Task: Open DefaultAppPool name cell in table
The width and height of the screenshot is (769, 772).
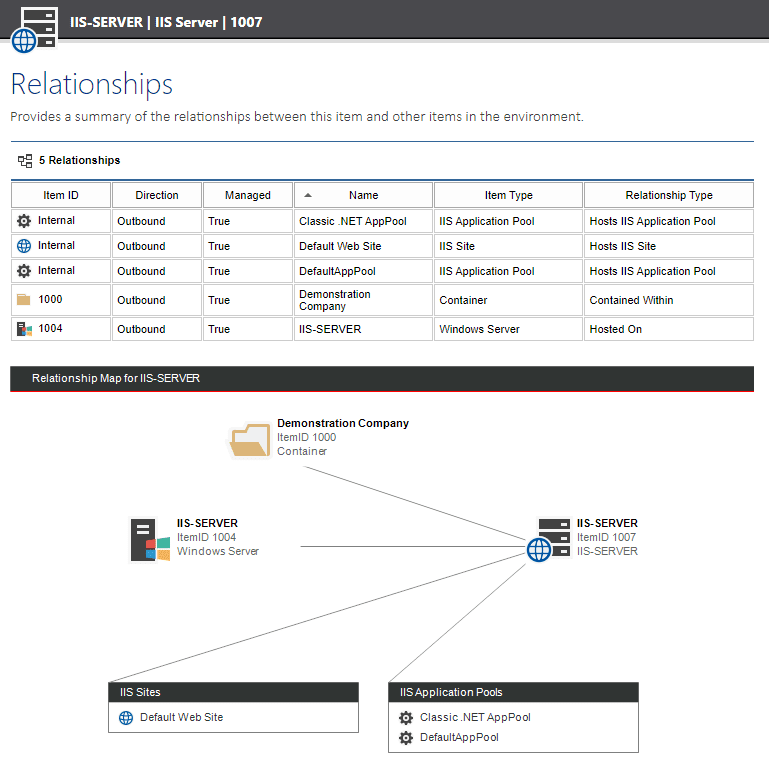Action: tap(363, 271)
